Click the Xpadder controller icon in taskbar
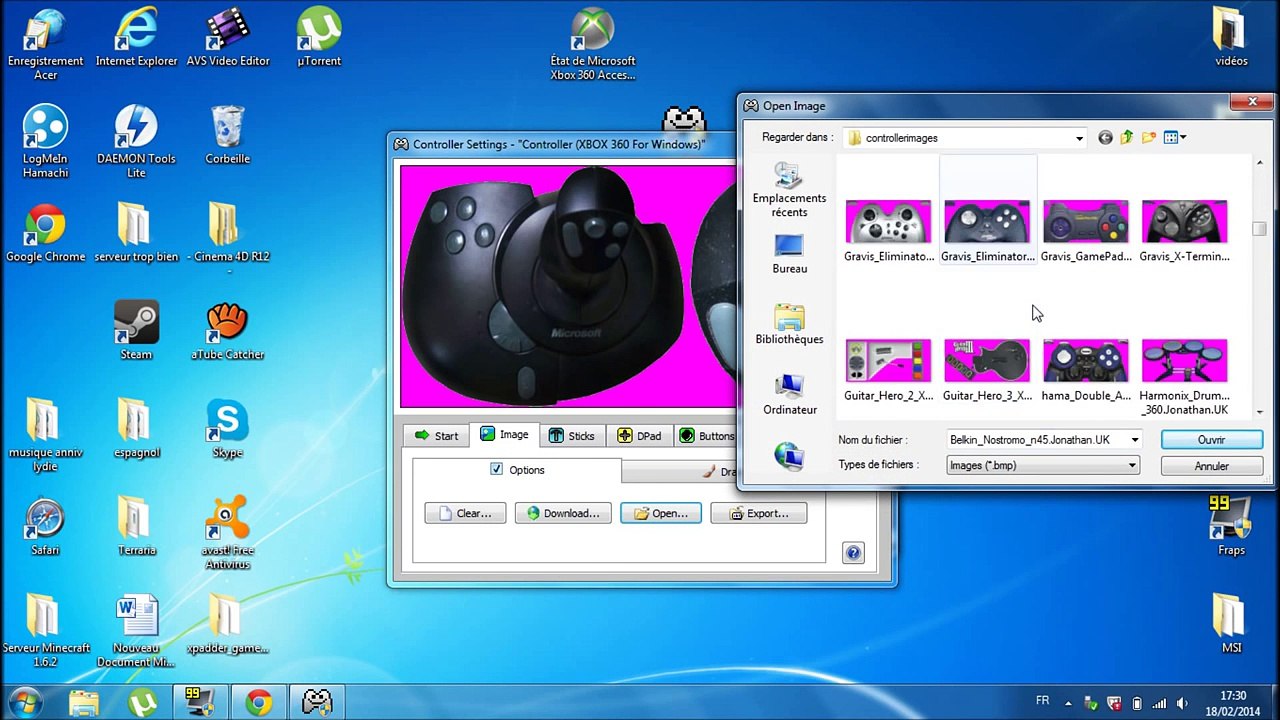 [x=317, y=702]
